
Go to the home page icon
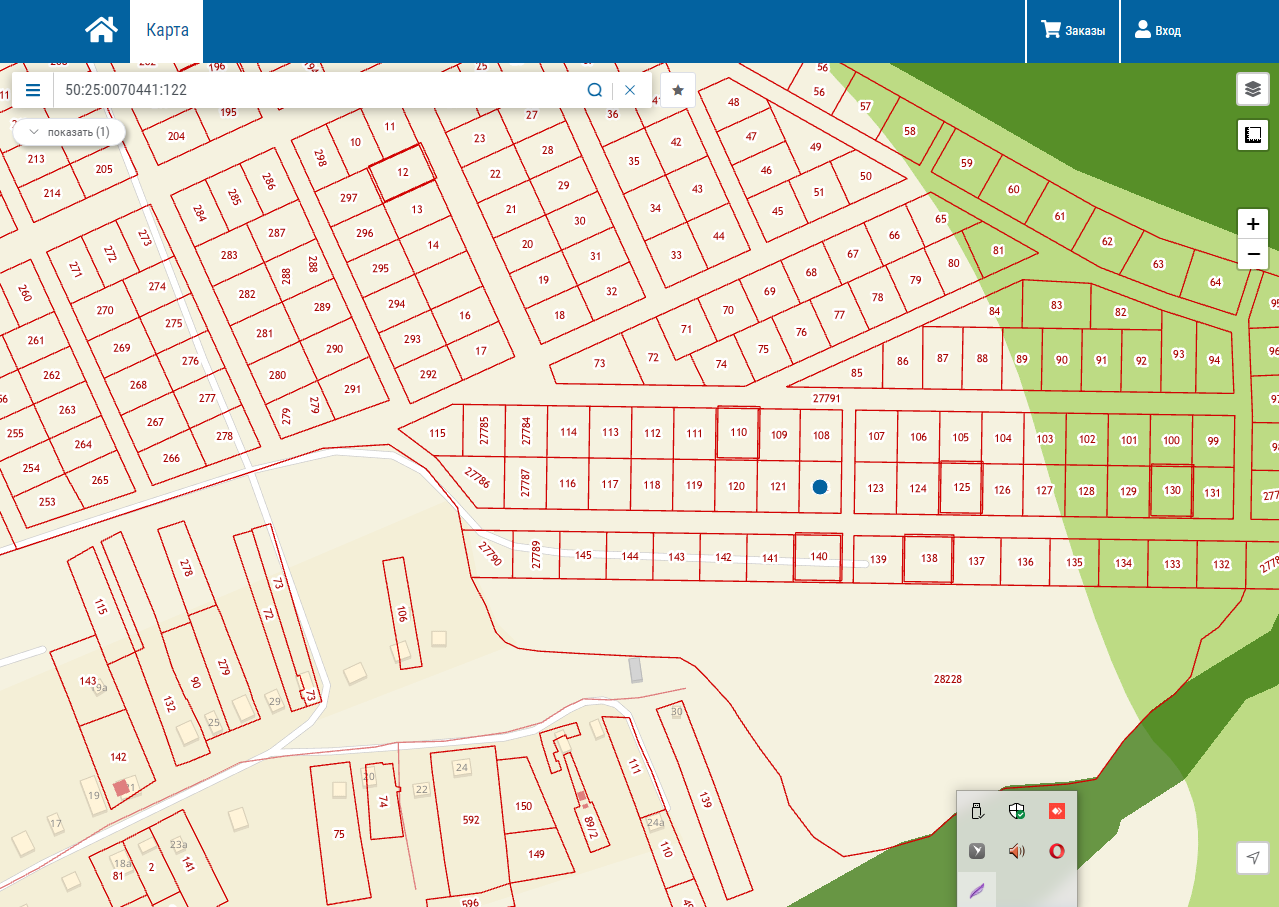[101, 30]
